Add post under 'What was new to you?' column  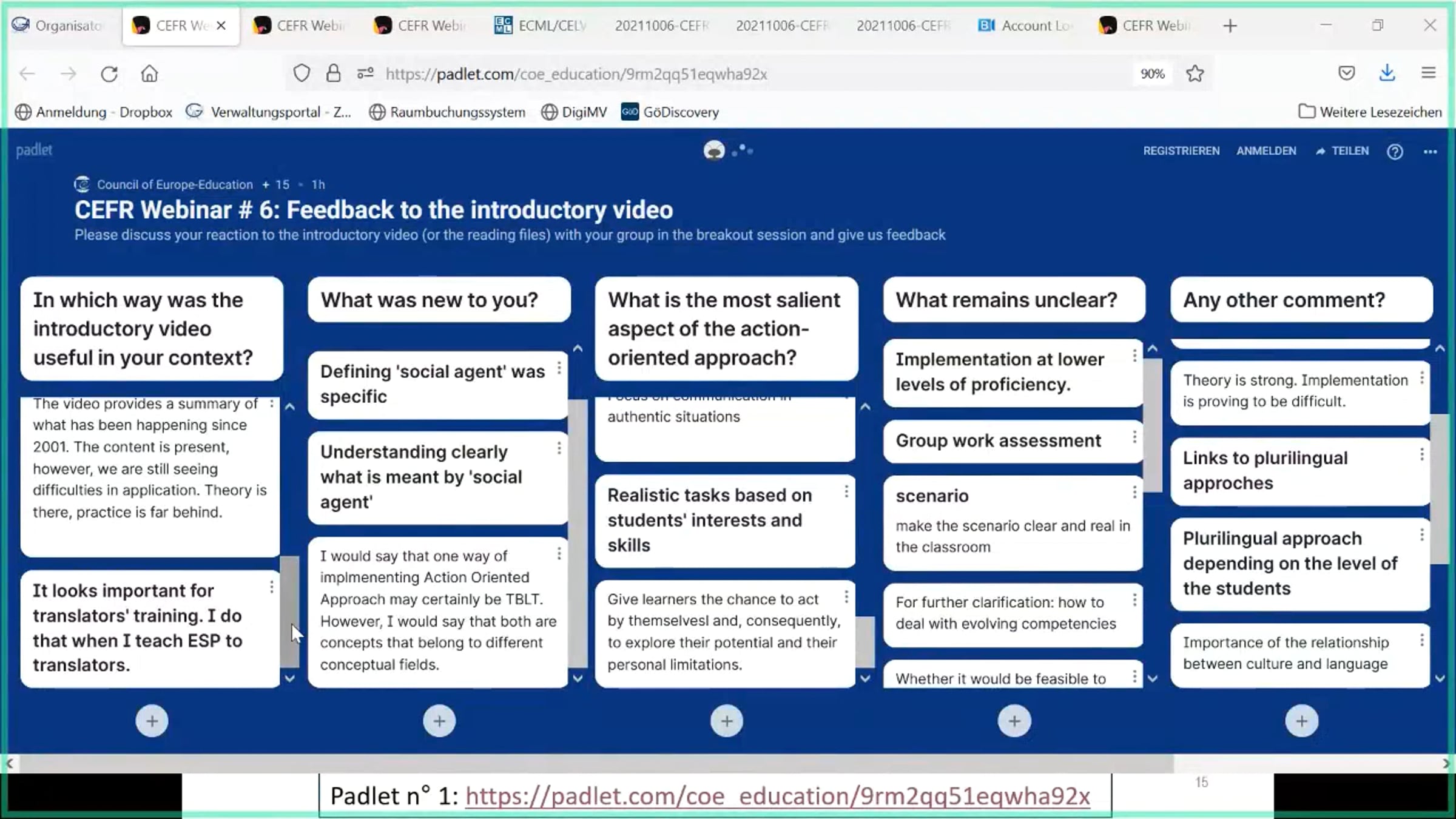click(x=439, y=721)
